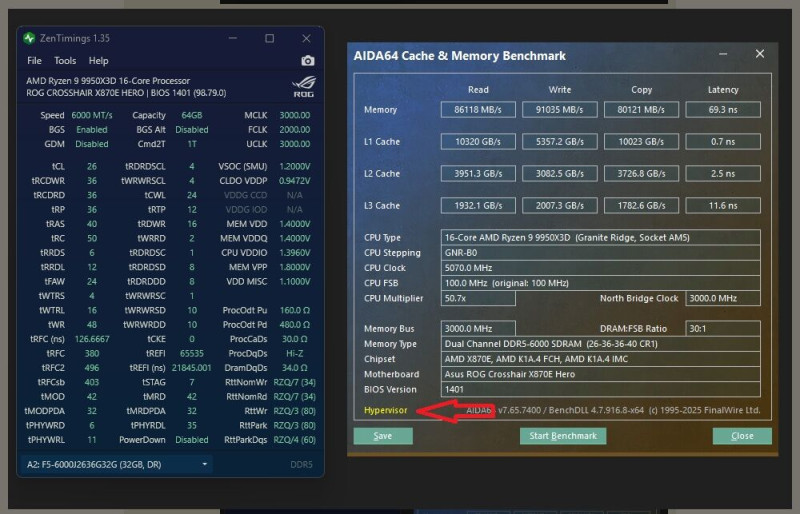The width and height of the screenshot is (800, 514).
Task: Click the RttParkDqs RZQ/4 (60) value
Action: (294, 439)
